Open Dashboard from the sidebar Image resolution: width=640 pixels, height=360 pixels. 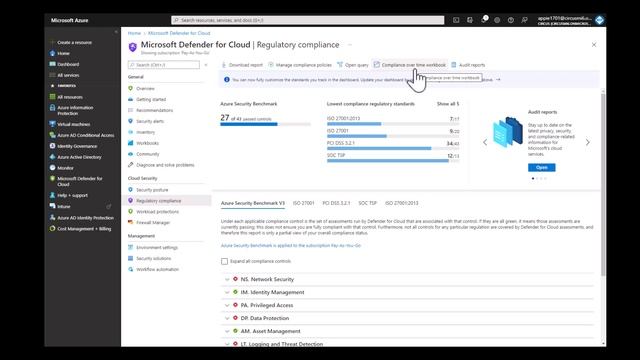point(68,64)
